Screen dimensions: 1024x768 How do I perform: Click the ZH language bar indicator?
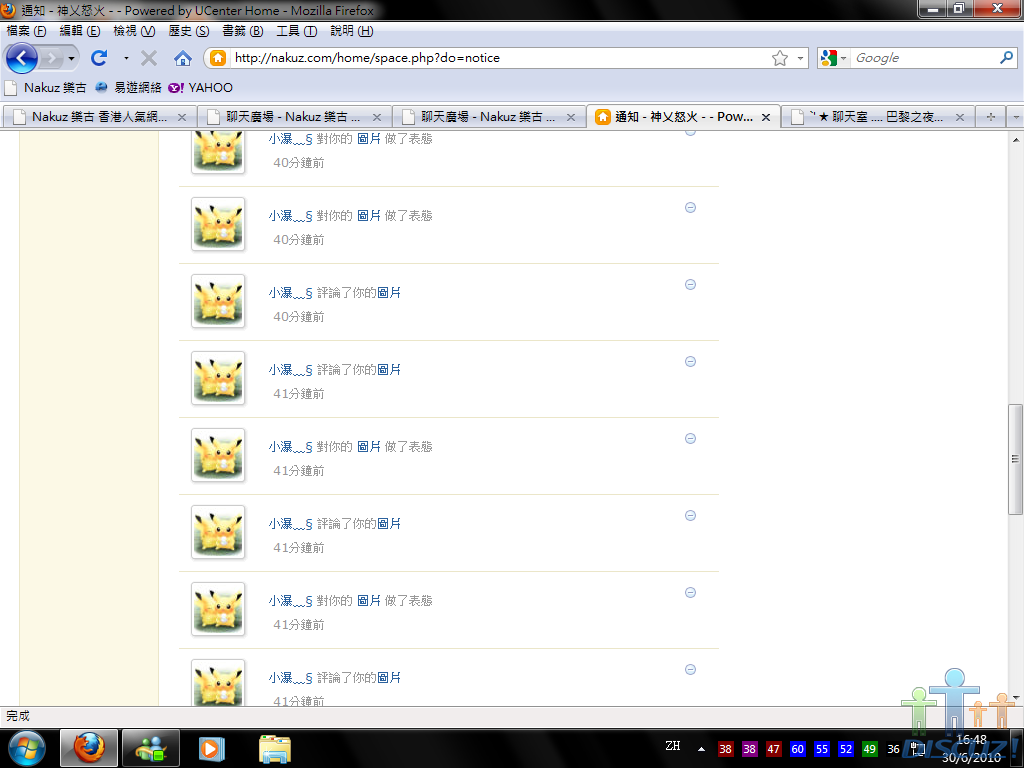coord(673,746)
